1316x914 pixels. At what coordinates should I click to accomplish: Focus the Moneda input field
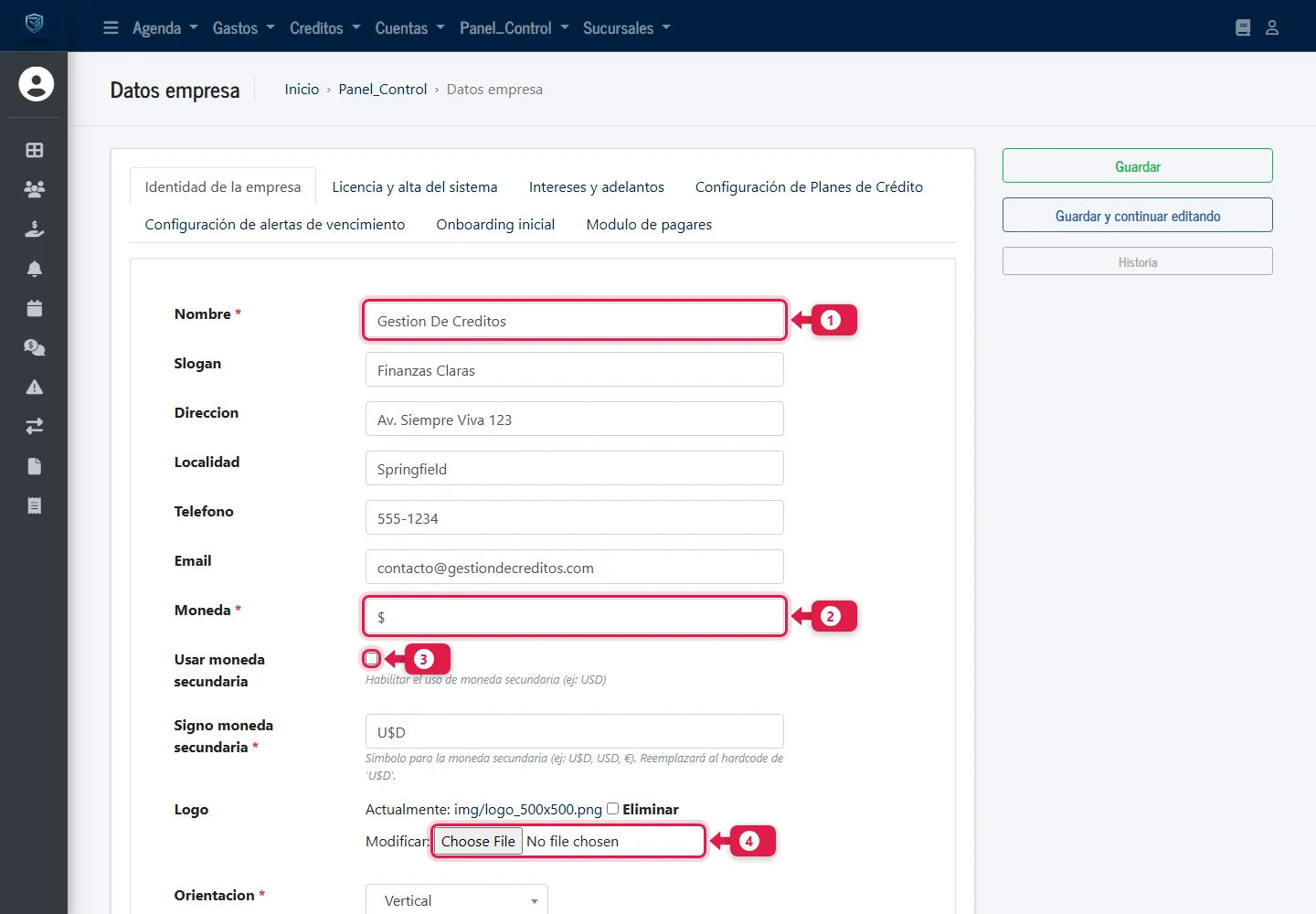point(575,617)
